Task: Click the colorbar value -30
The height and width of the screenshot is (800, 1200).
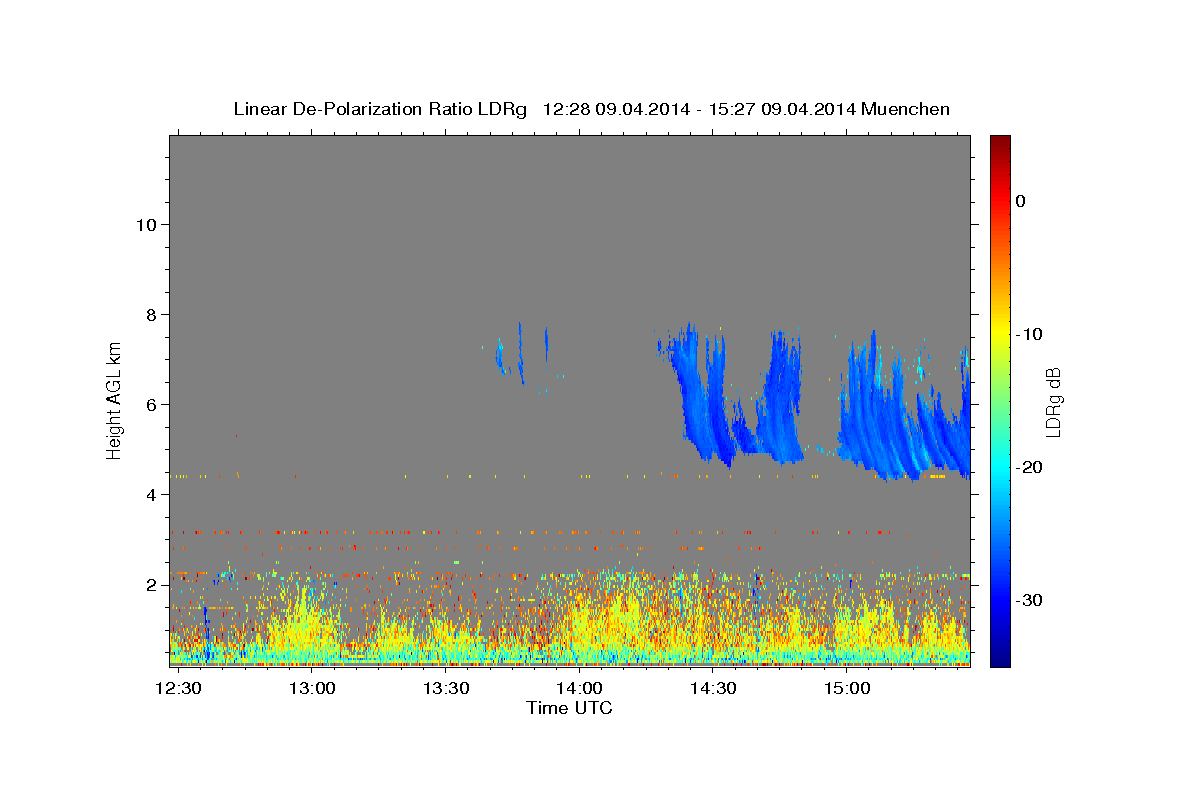Action: [x=1029, y=600]
